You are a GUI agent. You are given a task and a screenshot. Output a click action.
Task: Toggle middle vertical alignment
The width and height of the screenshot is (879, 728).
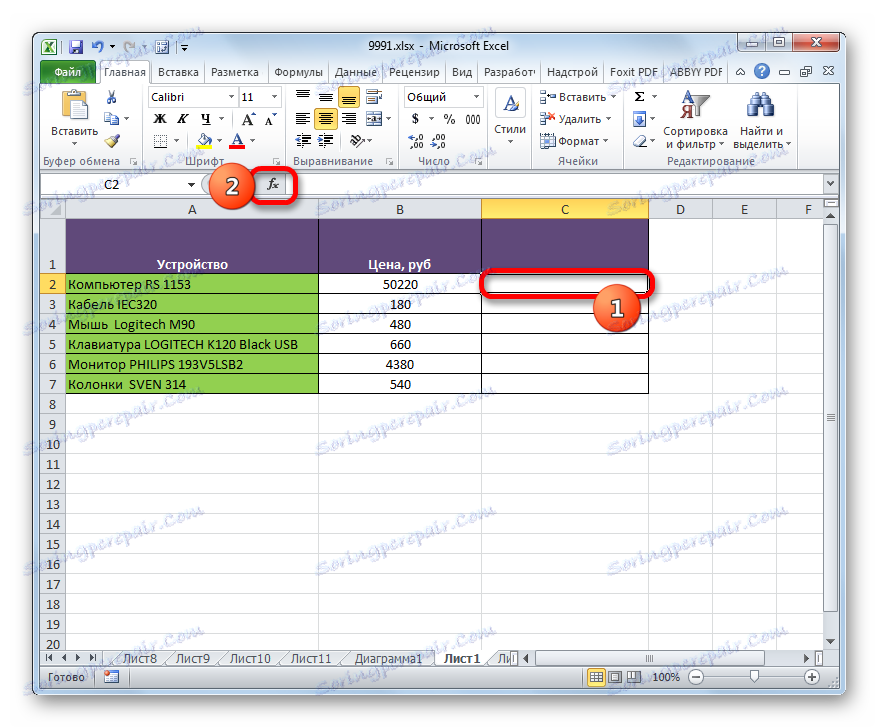(x=326, y=97)
